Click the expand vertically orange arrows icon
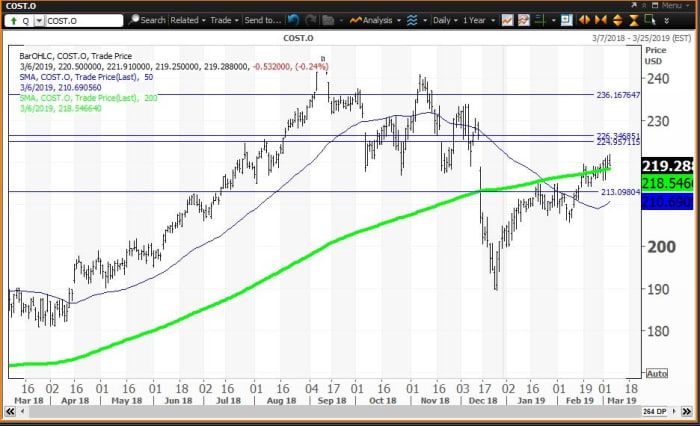The height and width of the screenshot is (426, 700). pyautogui.click(x=617, y=20)
